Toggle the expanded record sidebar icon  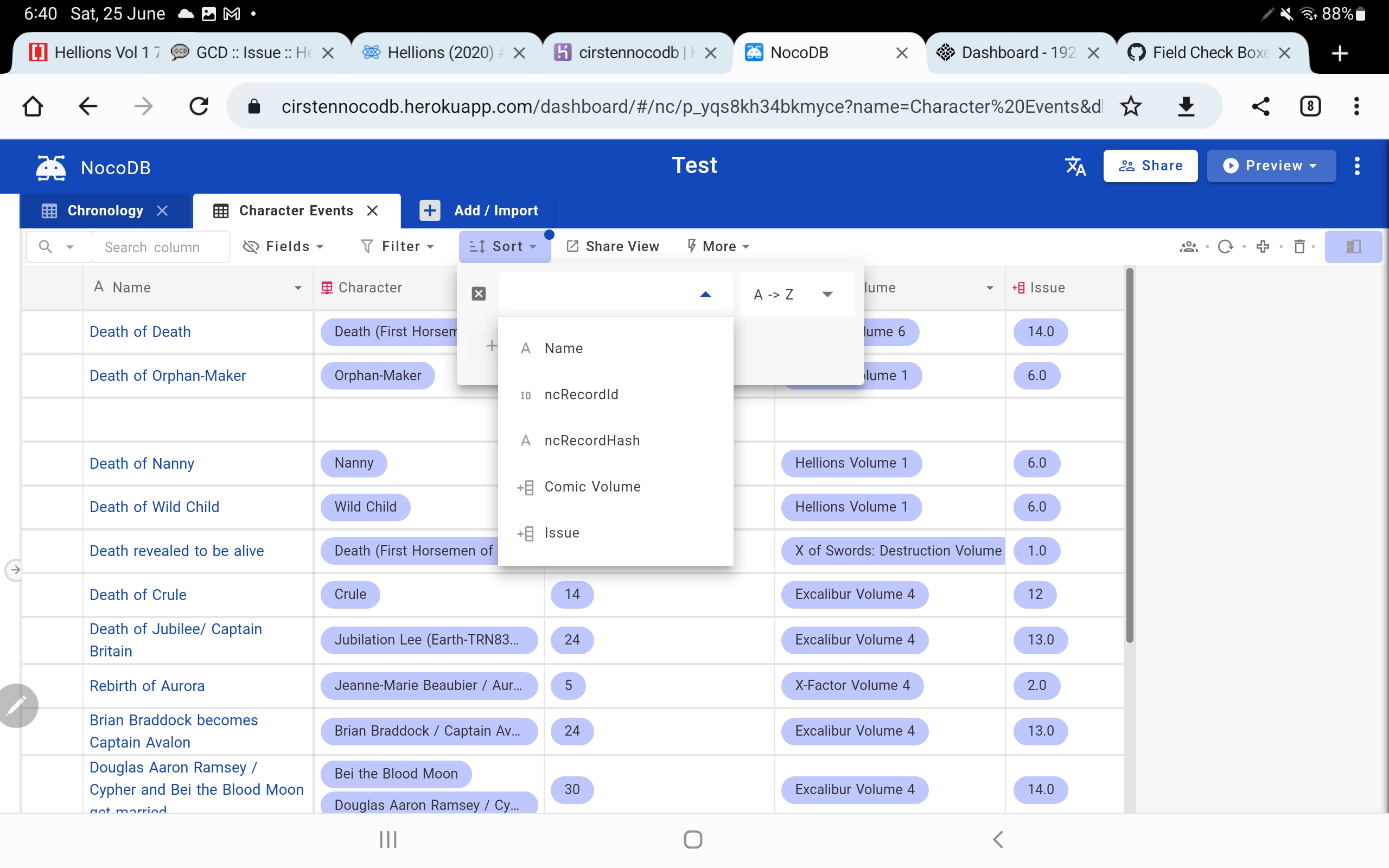pos(1353,246)
